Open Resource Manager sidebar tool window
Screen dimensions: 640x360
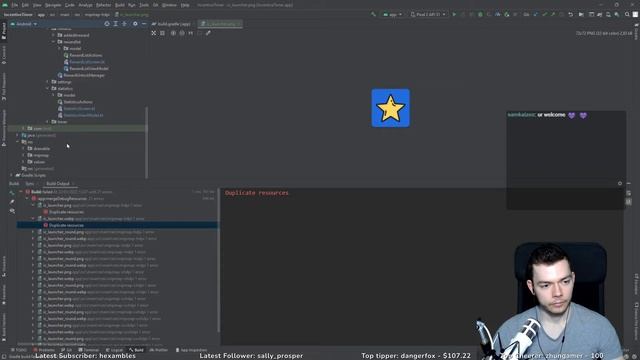4,127
